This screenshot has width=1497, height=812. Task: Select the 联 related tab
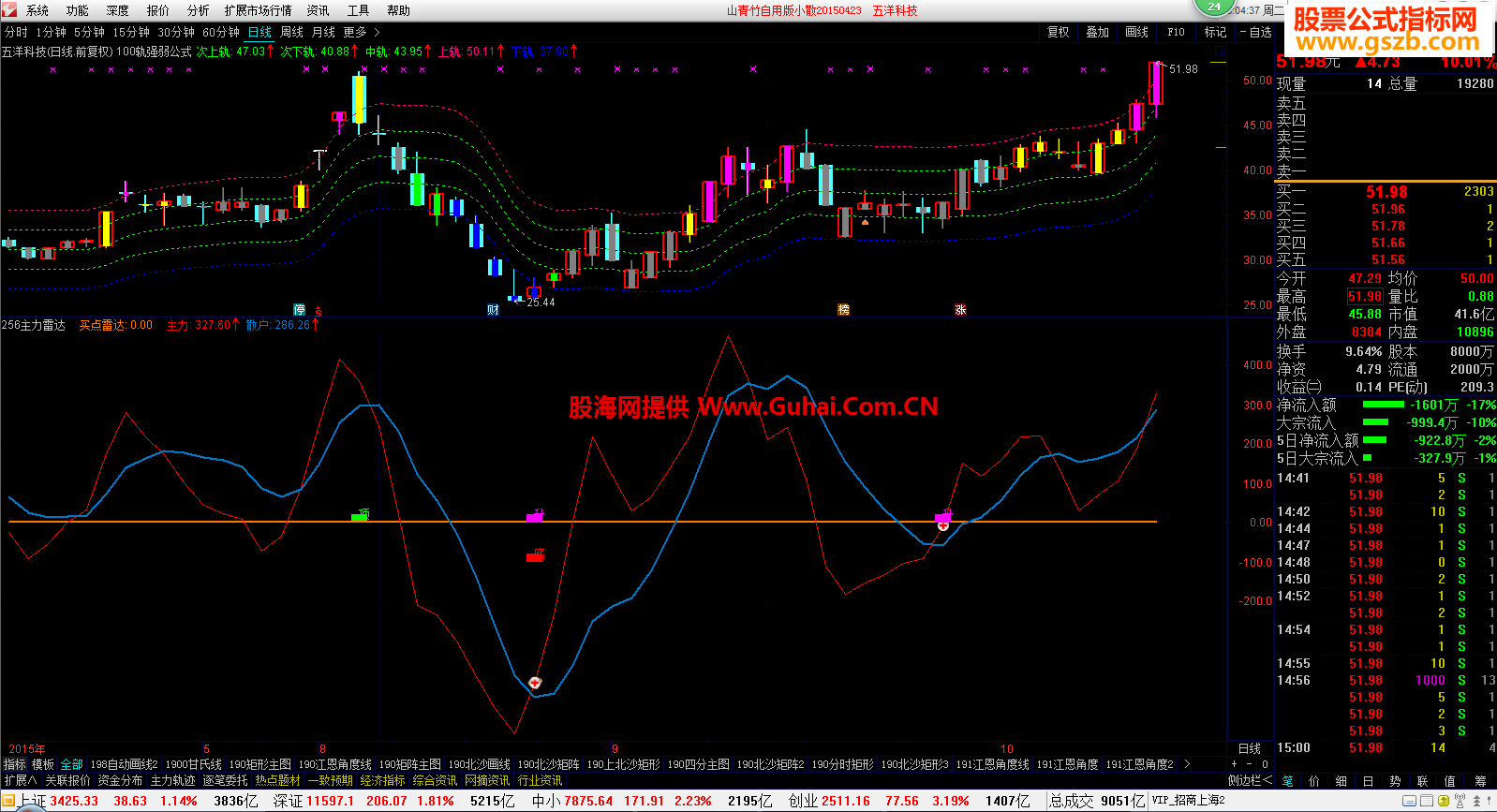pos(1423,780)
